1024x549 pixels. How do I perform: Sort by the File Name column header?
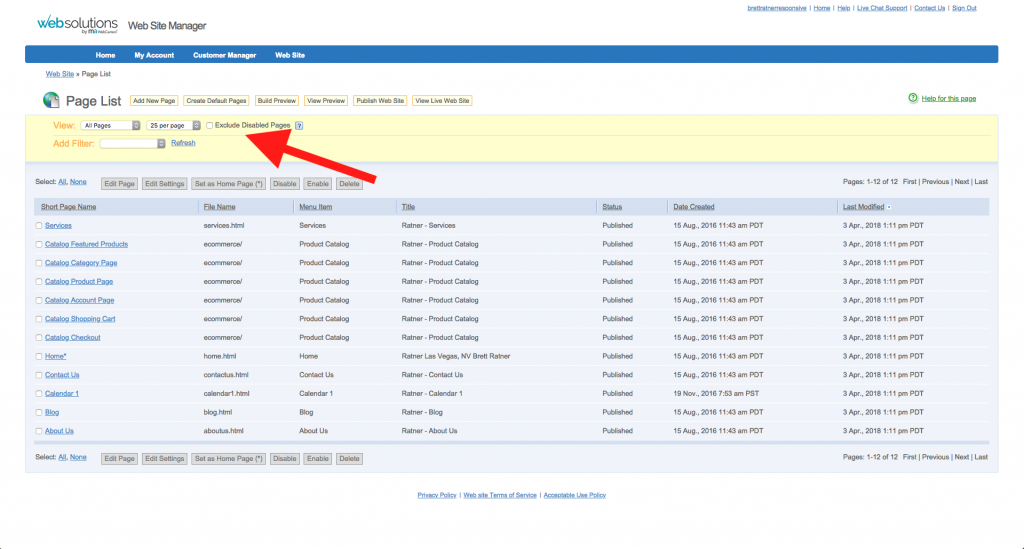(219, 207)
